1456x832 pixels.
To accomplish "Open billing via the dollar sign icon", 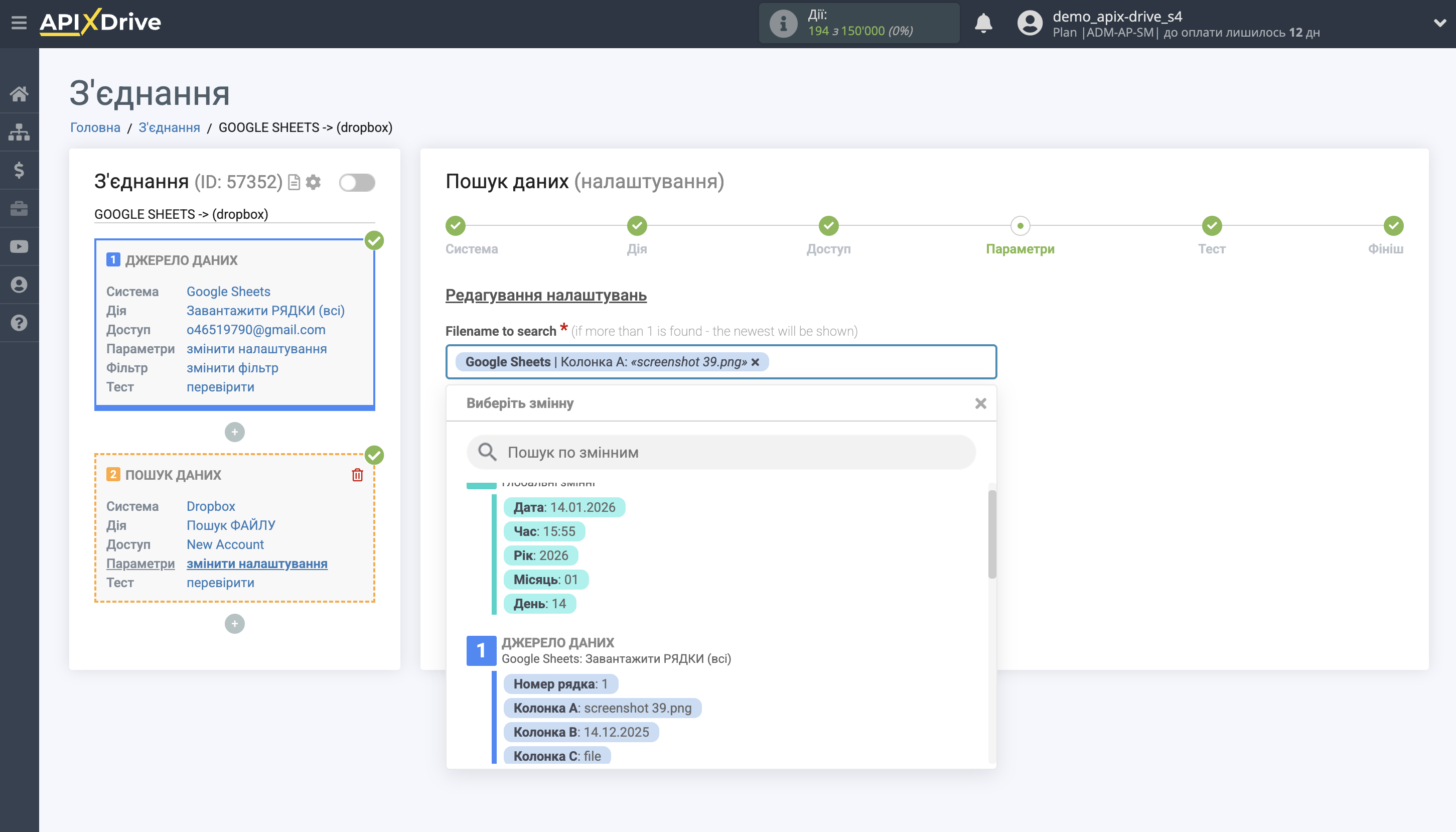I will tap(19, 170).
